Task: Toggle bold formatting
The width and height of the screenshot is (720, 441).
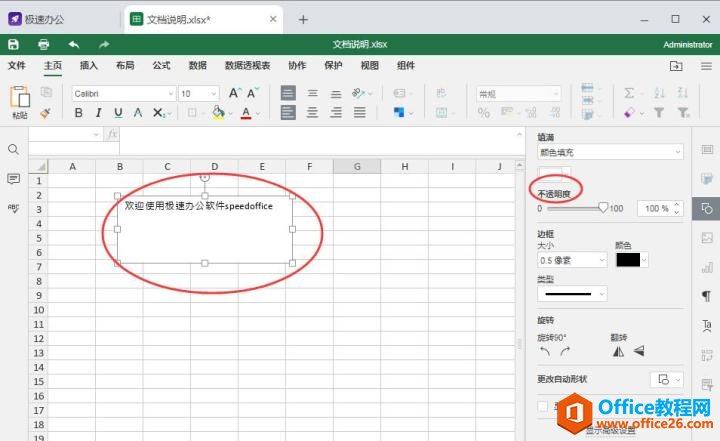Action: tap(79, 113)
